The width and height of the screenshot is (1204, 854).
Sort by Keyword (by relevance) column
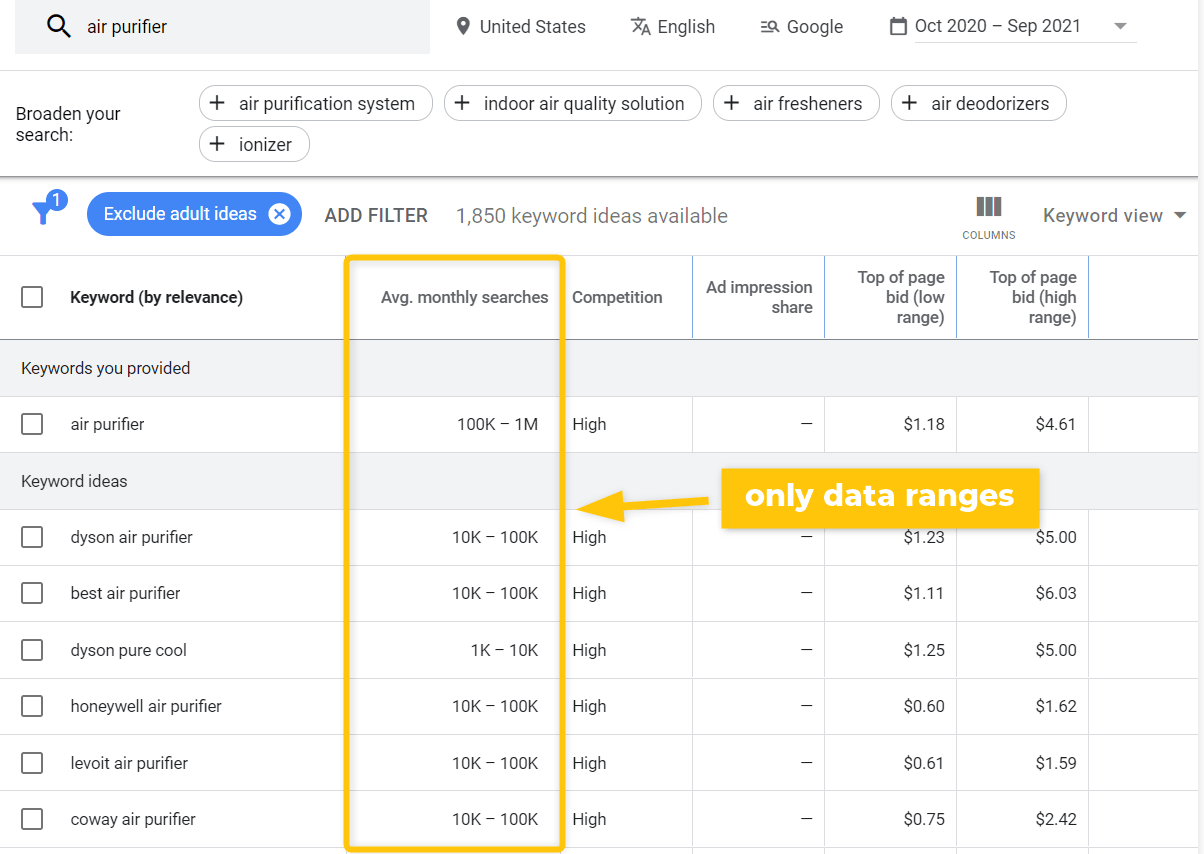pos(156,297)
